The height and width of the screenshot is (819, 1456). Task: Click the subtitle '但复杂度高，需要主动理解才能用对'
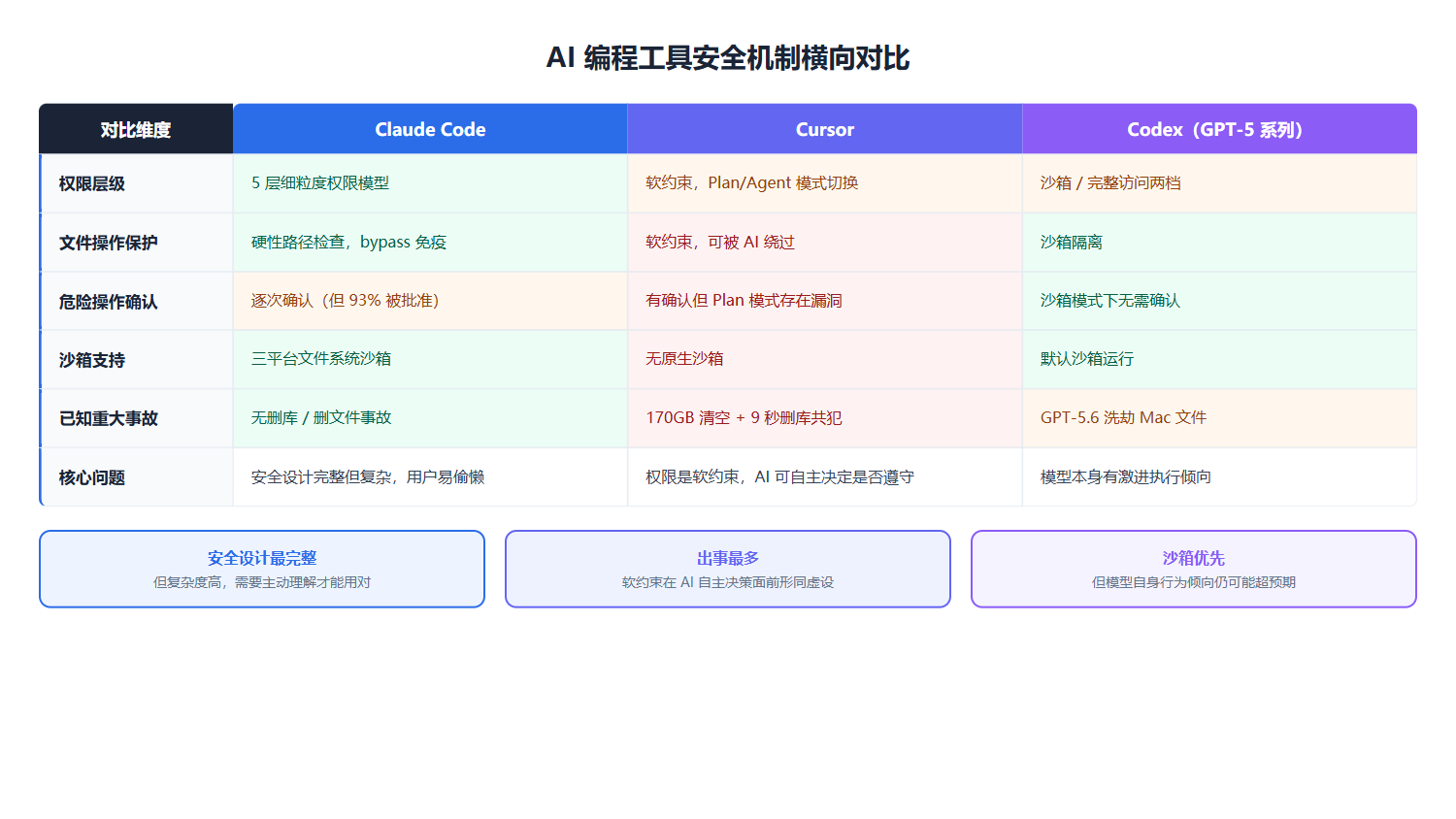(262, 582)
